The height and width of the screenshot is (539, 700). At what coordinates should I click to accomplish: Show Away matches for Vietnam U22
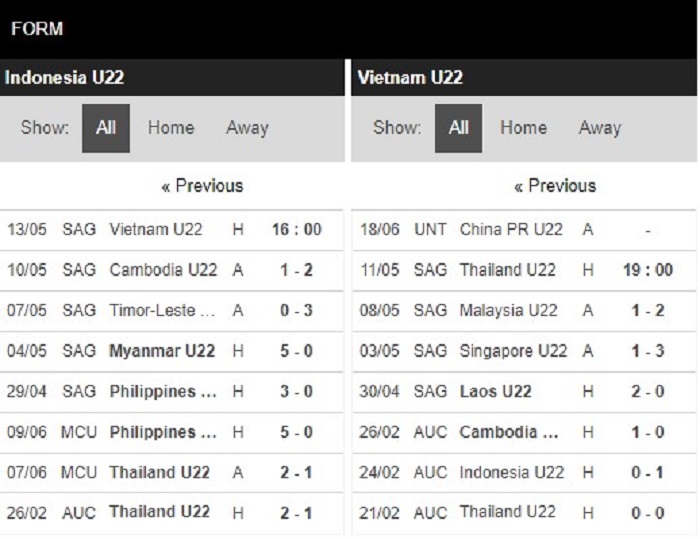[x=600, y=128]
